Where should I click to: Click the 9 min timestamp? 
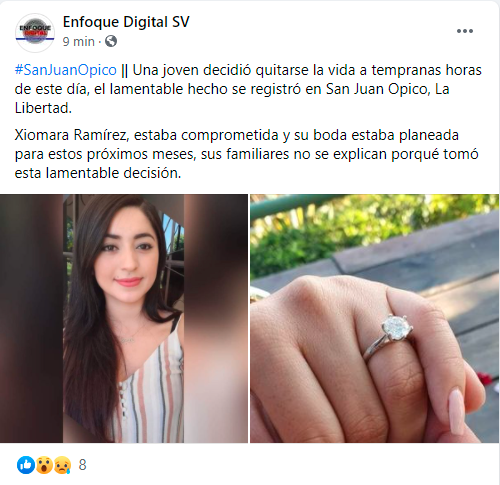(x=79, y=41)
